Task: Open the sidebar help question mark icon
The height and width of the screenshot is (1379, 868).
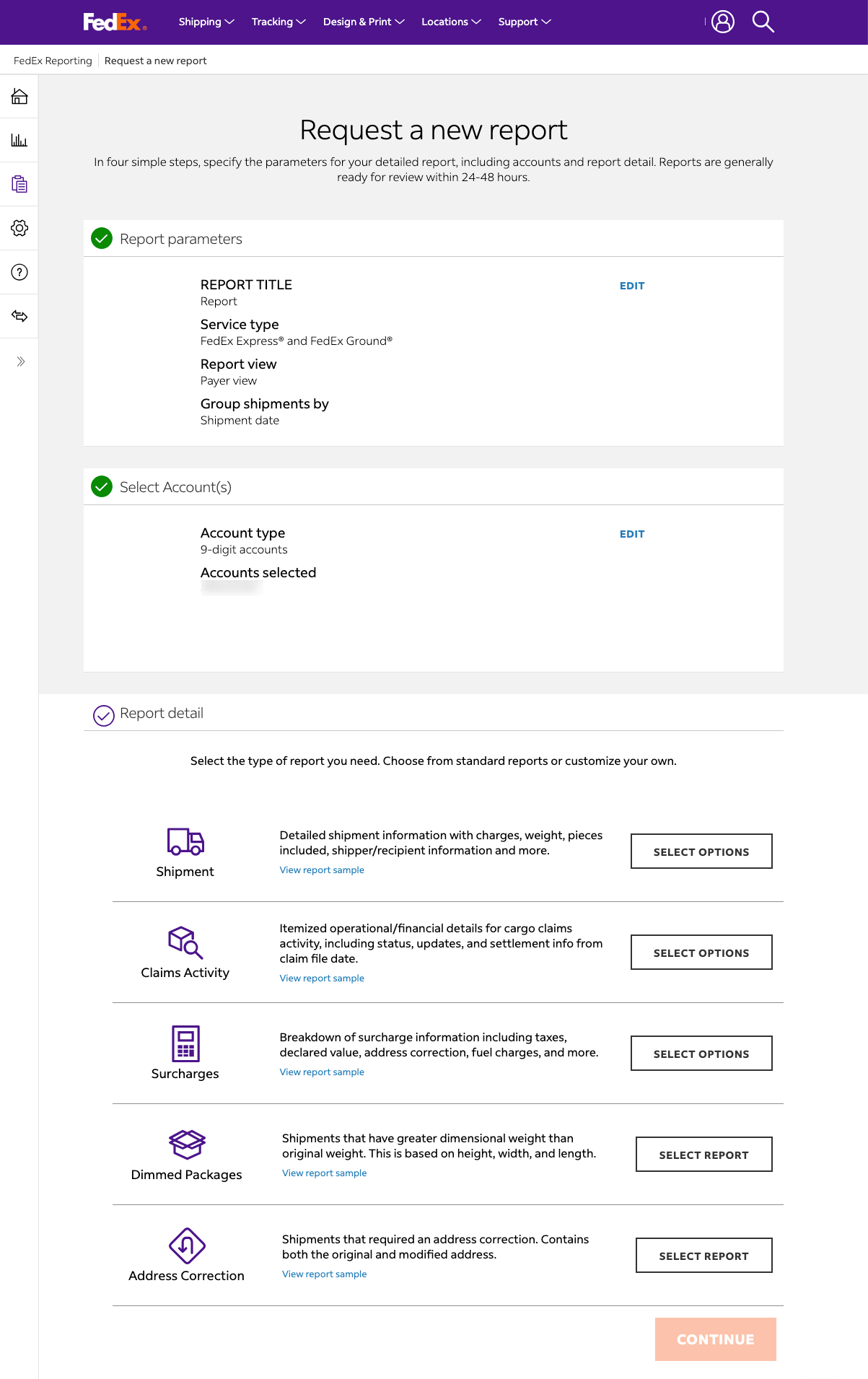Action: [x=19, y=272]
